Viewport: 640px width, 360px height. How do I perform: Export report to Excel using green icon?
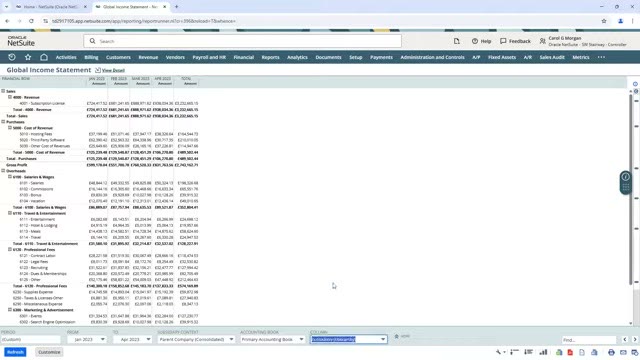[x=559, y=352]
